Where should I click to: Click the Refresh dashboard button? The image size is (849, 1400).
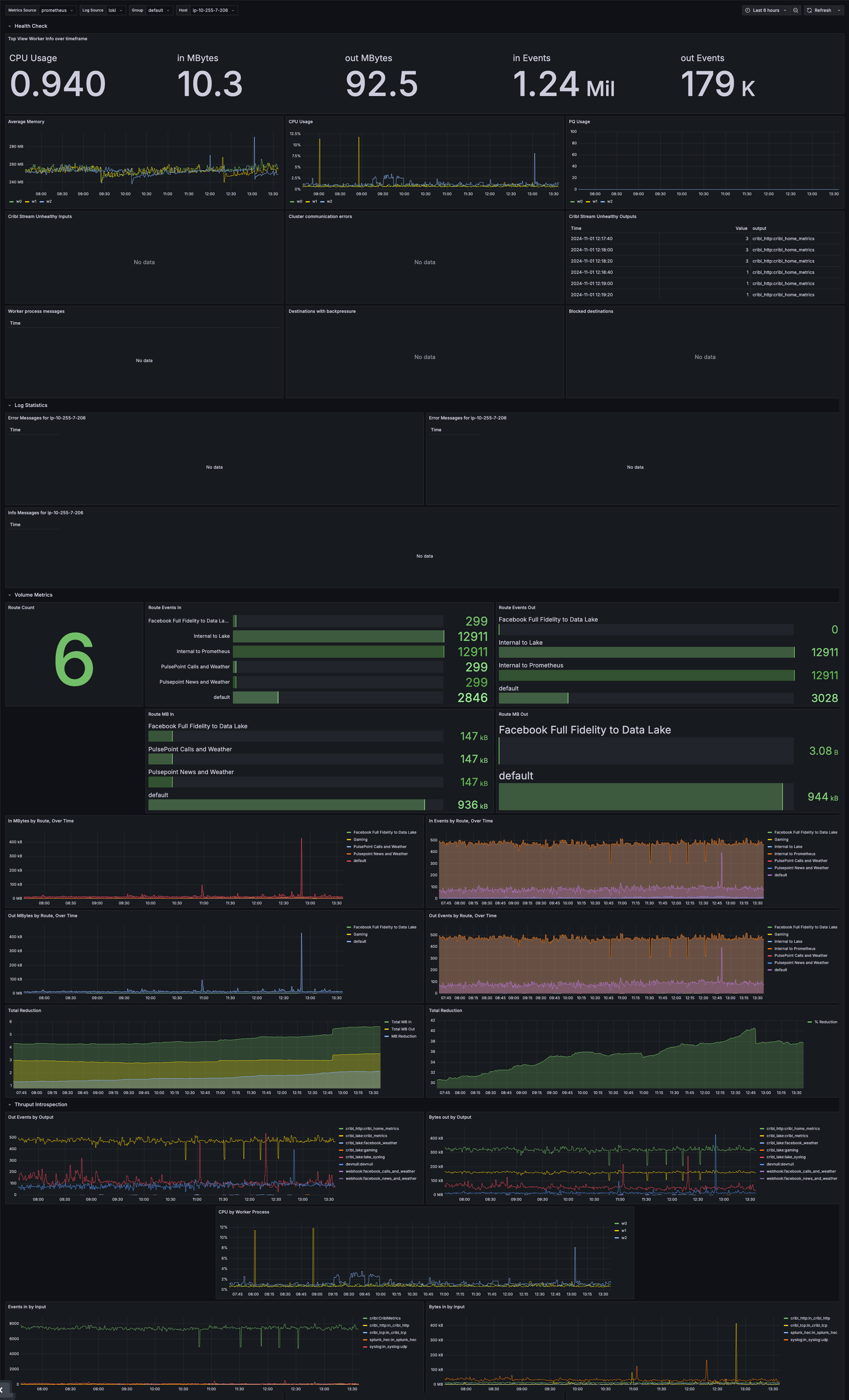click(x=819, y=10)
